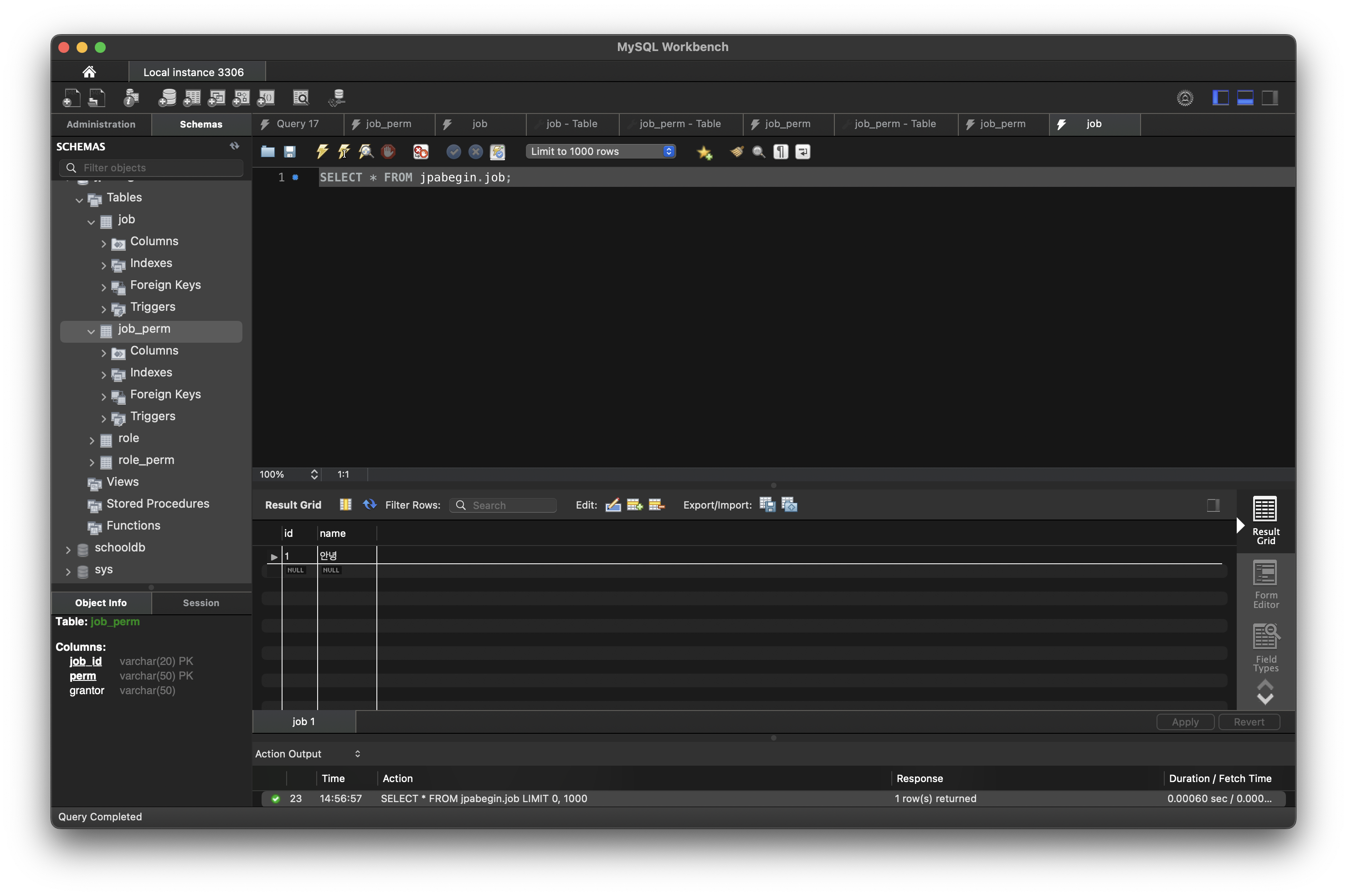Open the Query 17 editor tab
This screenshot has height=896, width=1347.
297,124
